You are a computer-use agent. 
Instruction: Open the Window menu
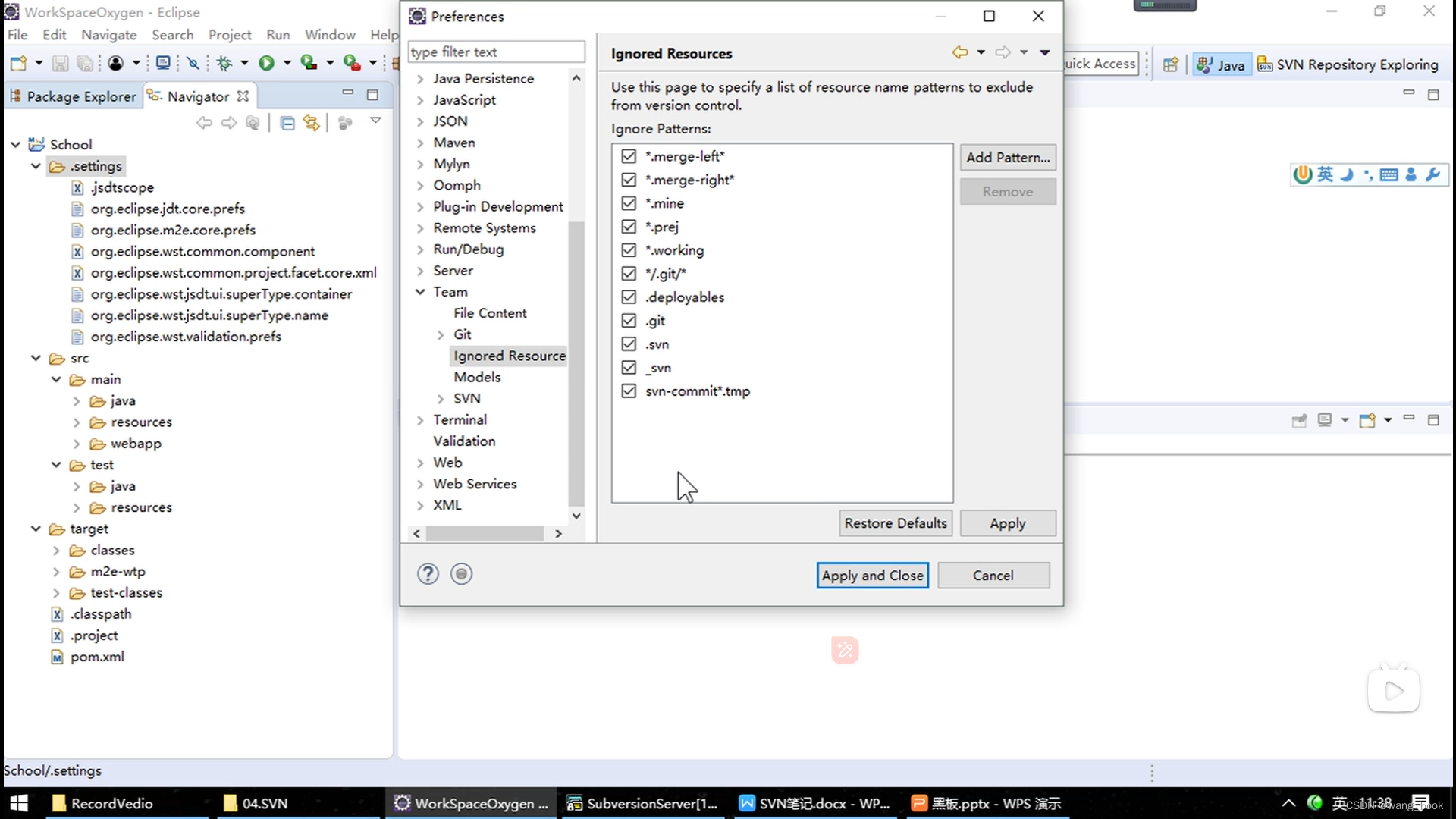click(330, 35)
